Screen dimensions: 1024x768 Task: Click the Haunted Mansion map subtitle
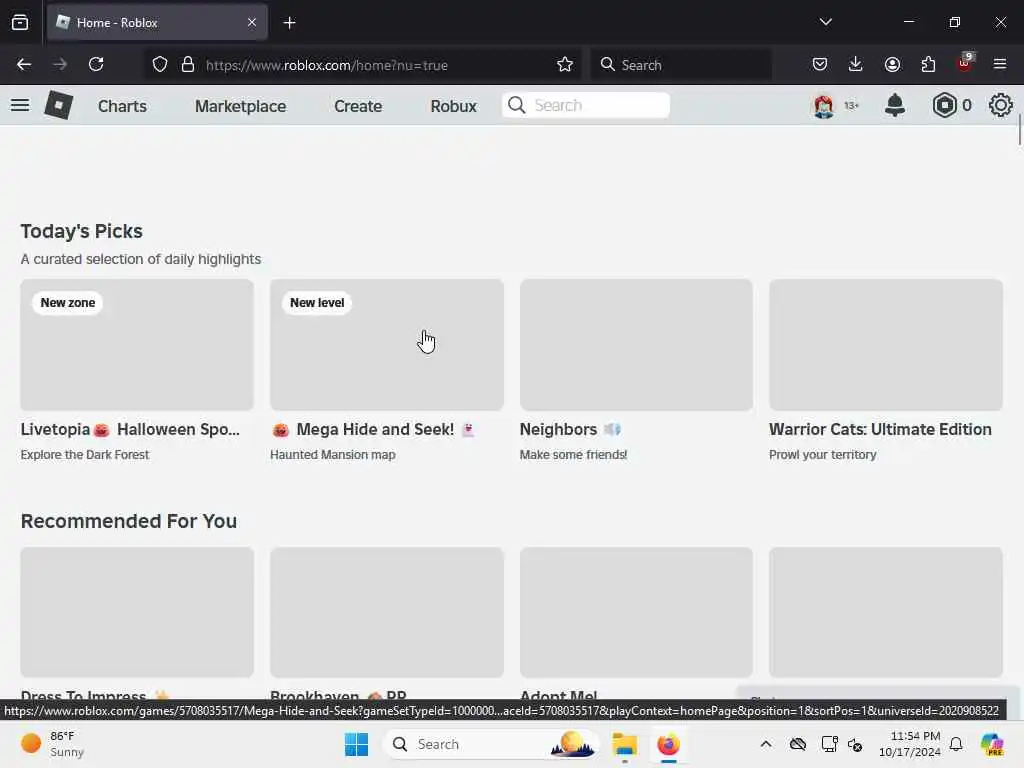coord(332,455)
